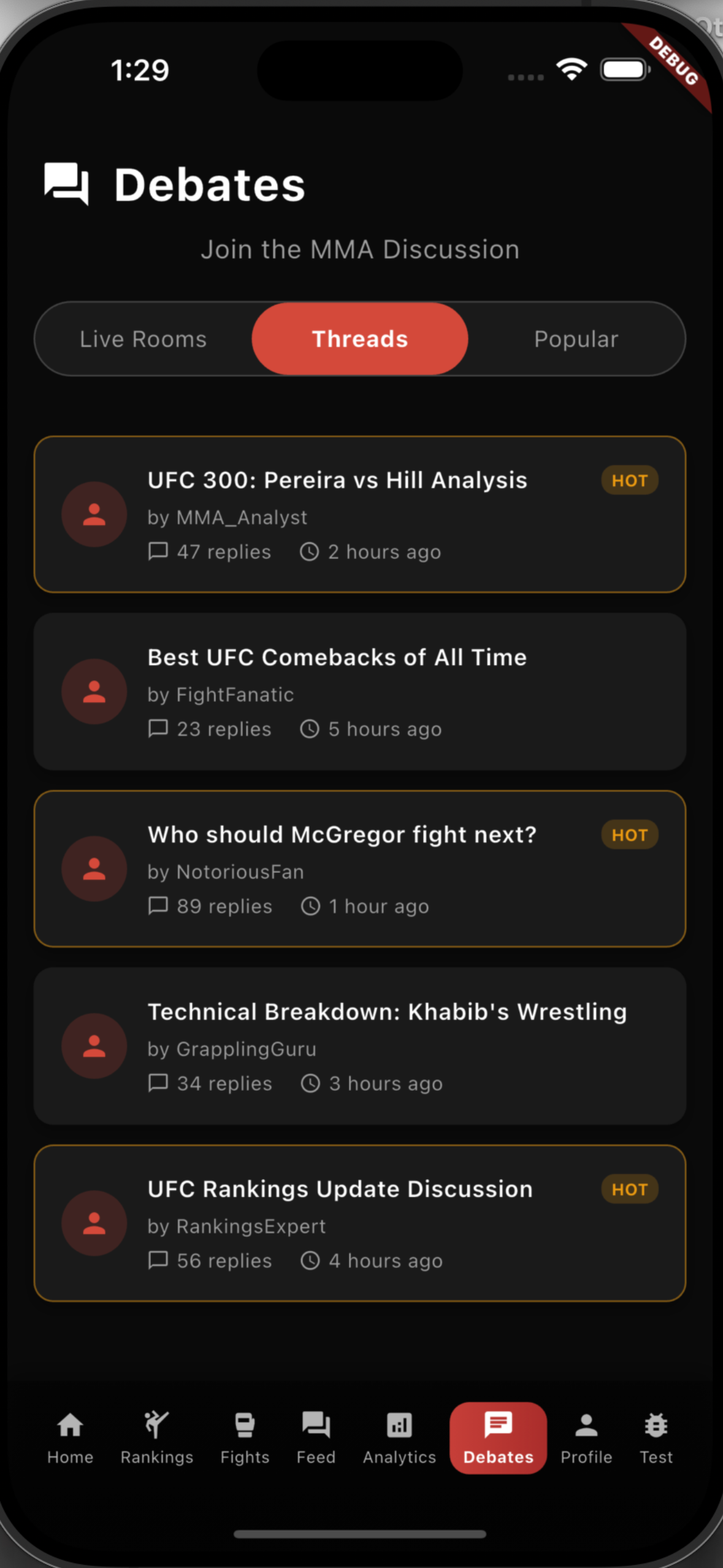Go to Rankings in bottom navigation

(x=156, y=1426)
